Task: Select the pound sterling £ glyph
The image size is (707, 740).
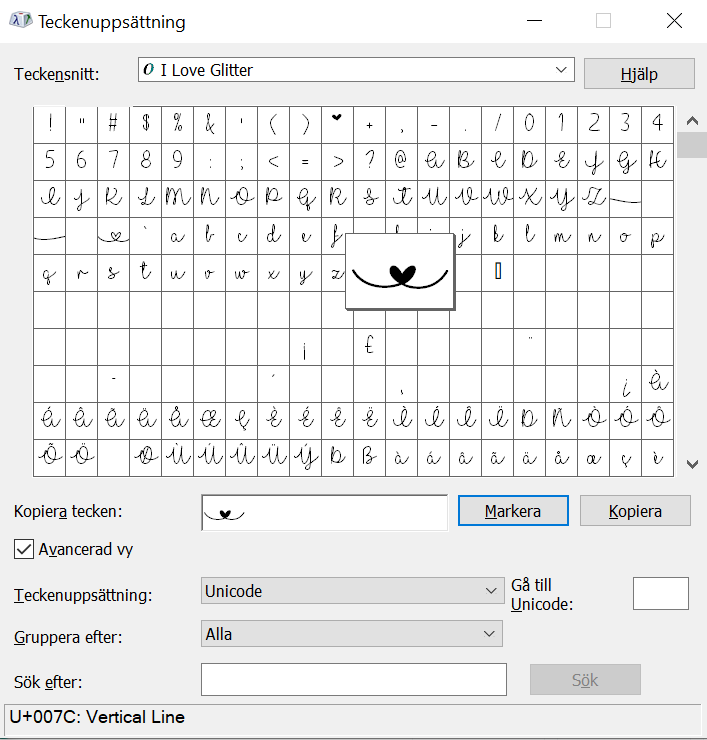Action: tap(369, 347)
